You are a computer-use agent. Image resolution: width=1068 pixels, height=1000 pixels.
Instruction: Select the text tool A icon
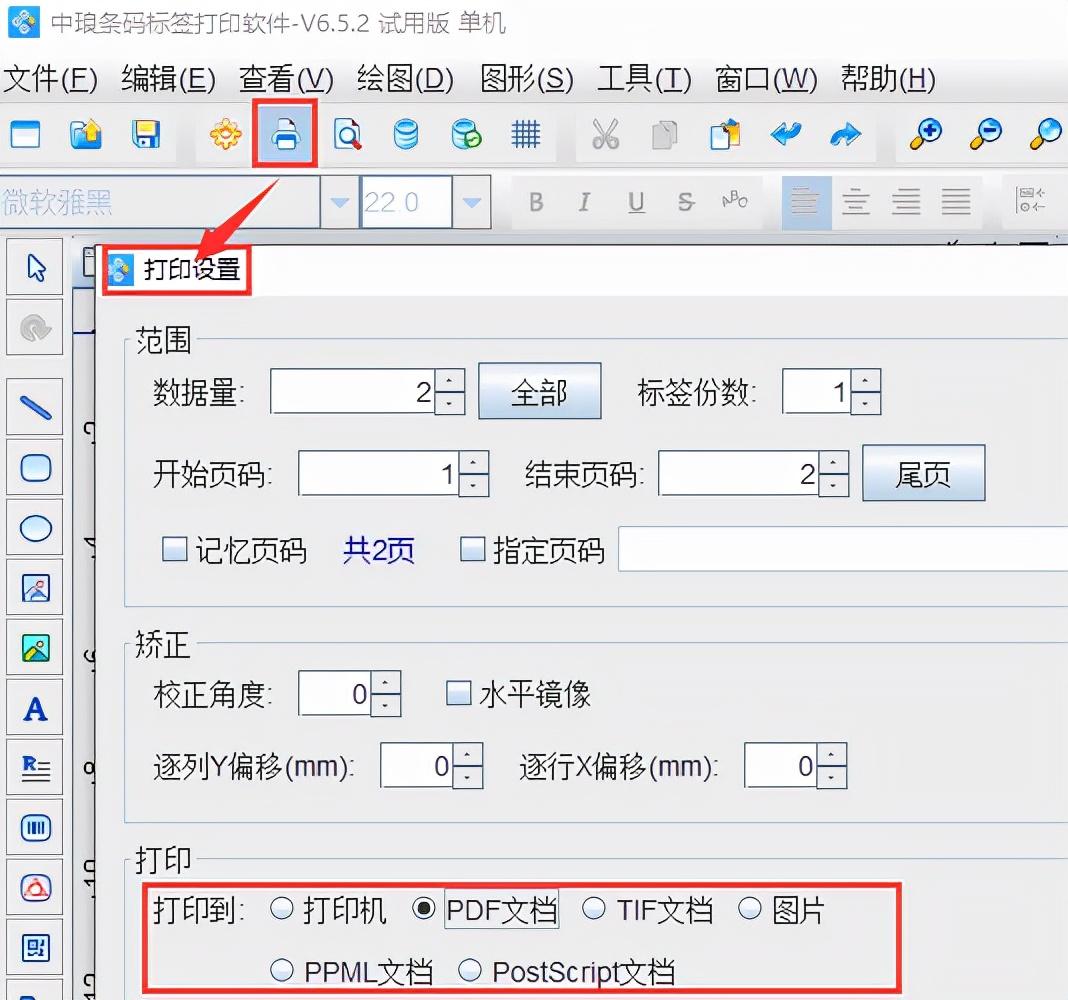pos(35,708)
